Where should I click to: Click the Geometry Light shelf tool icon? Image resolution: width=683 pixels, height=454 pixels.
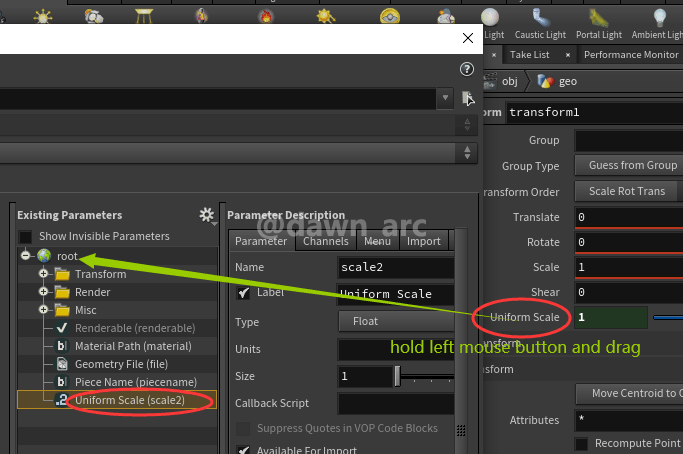click(x=201, y=16)
